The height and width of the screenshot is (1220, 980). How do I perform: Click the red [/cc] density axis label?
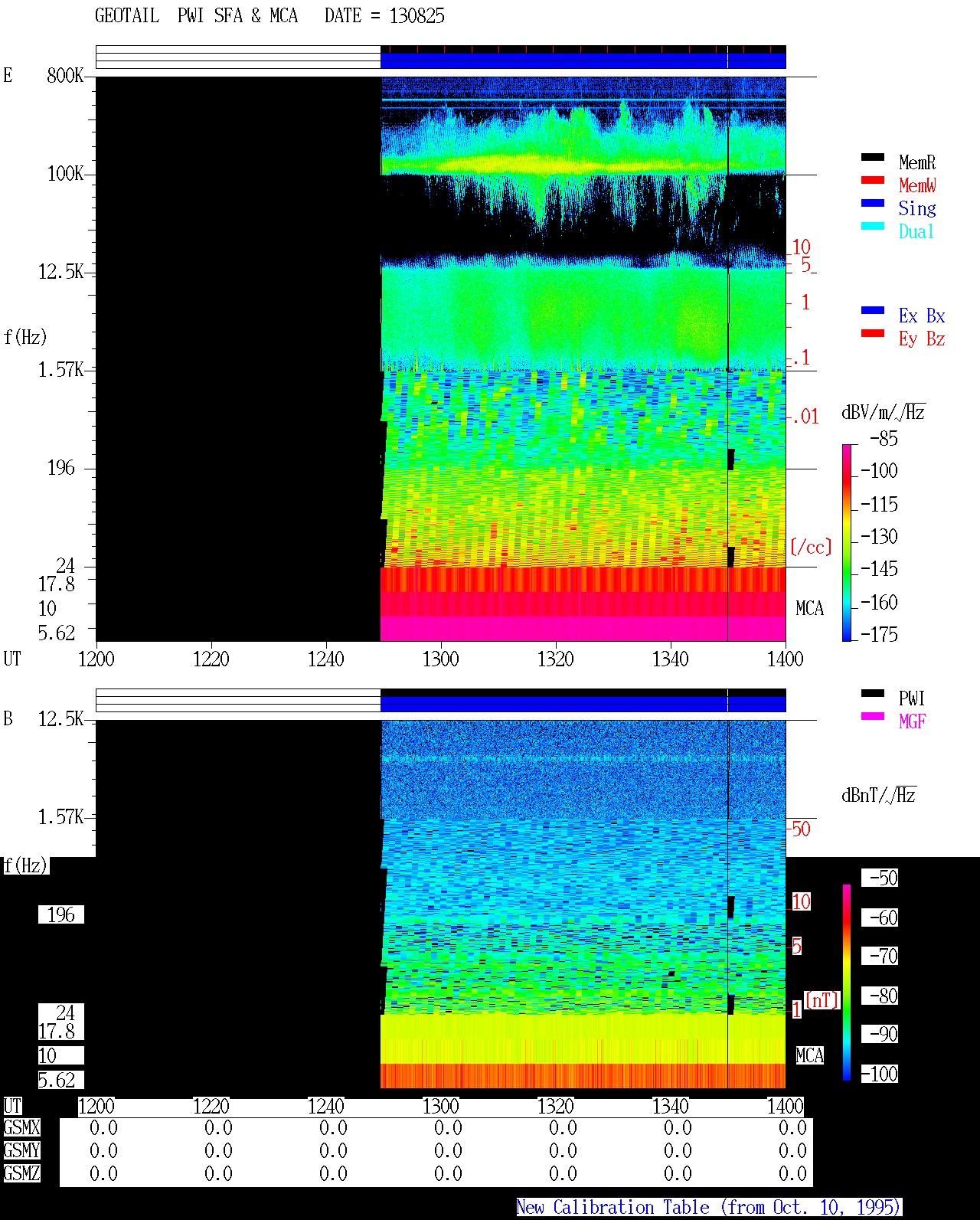click(811, 547)
